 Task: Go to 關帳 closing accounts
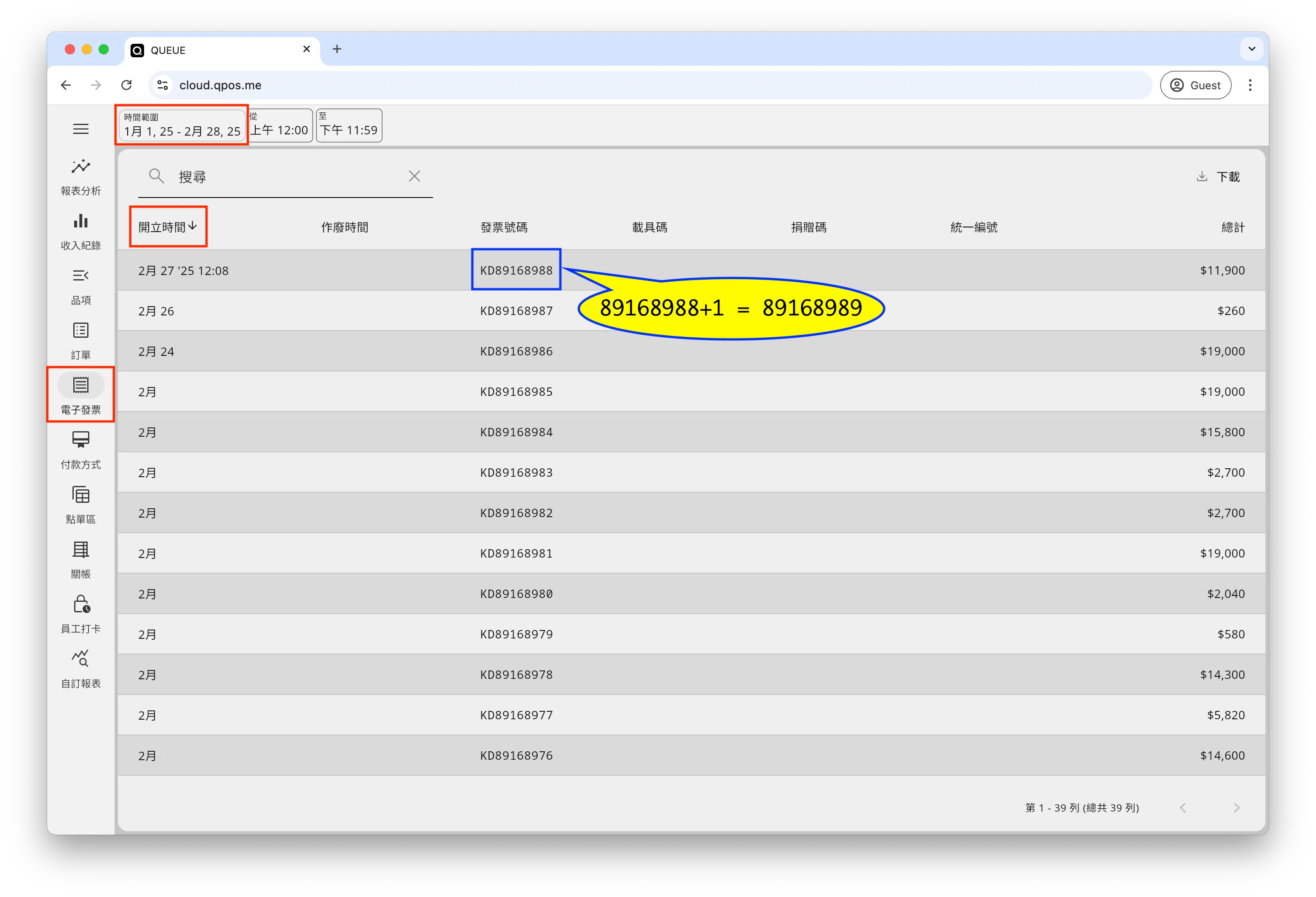pyautogui.click(x=81, y=560)
